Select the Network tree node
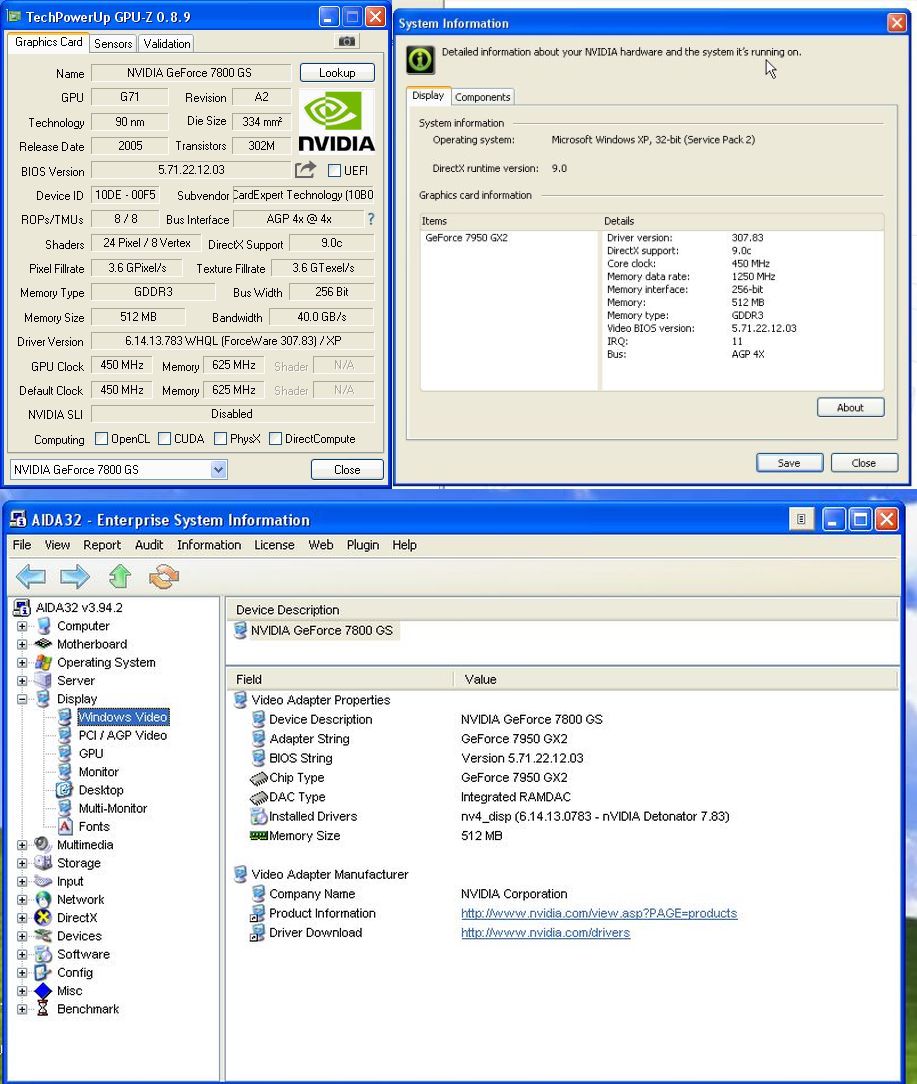Viewport: 917px width, 1084px height. (x=80, y=899)
